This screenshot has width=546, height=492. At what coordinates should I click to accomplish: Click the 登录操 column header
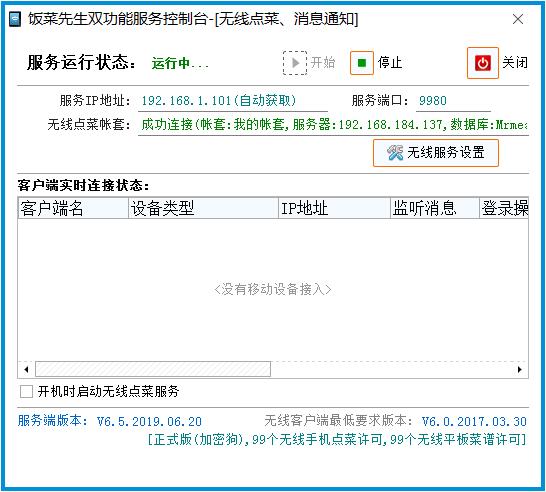[504, 208]
